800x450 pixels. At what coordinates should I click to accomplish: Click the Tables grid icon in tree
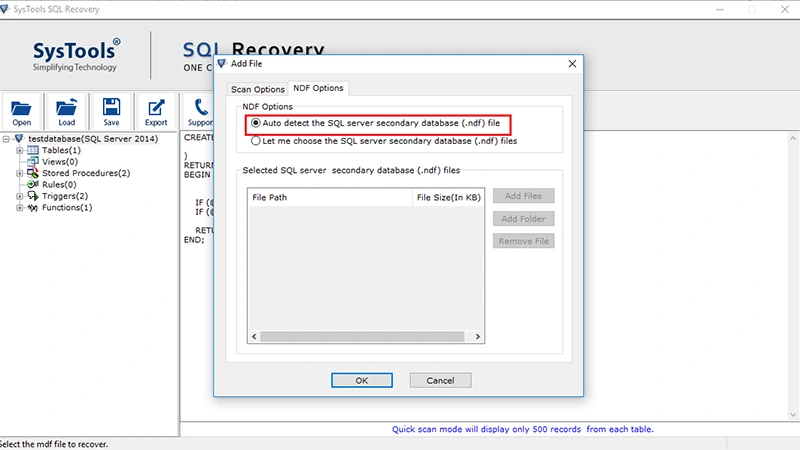(x=33, y=150)
